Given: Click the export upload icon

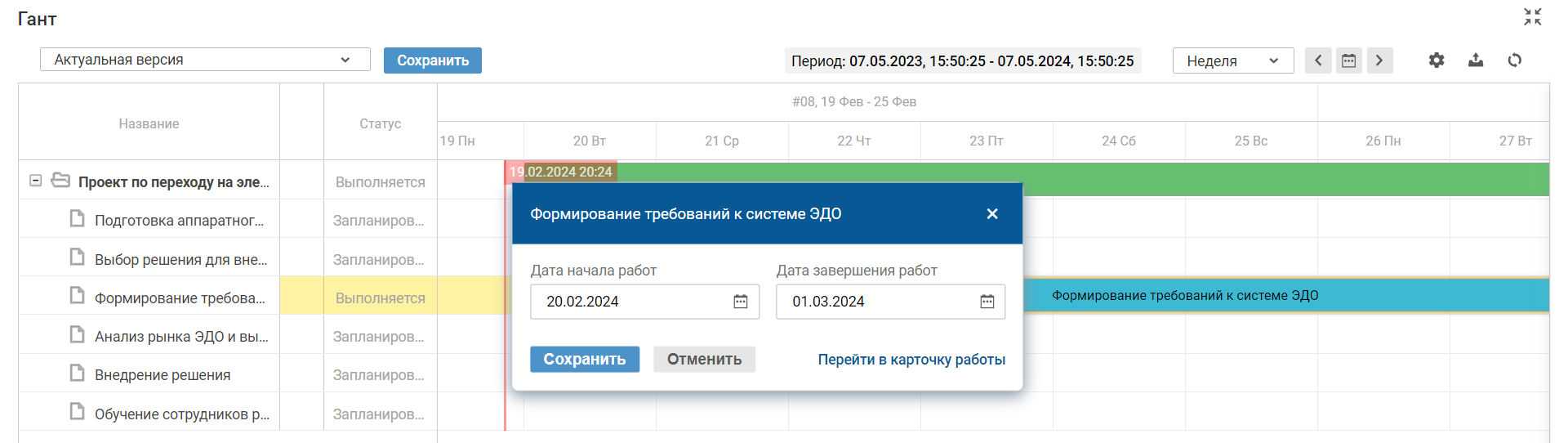Looking at the screenshot, I should [x=1476, y=60].
